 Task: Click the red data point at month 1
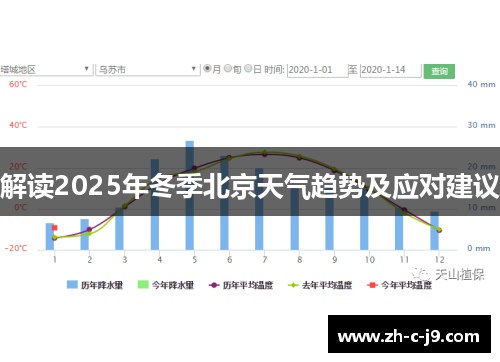[55, 228]
